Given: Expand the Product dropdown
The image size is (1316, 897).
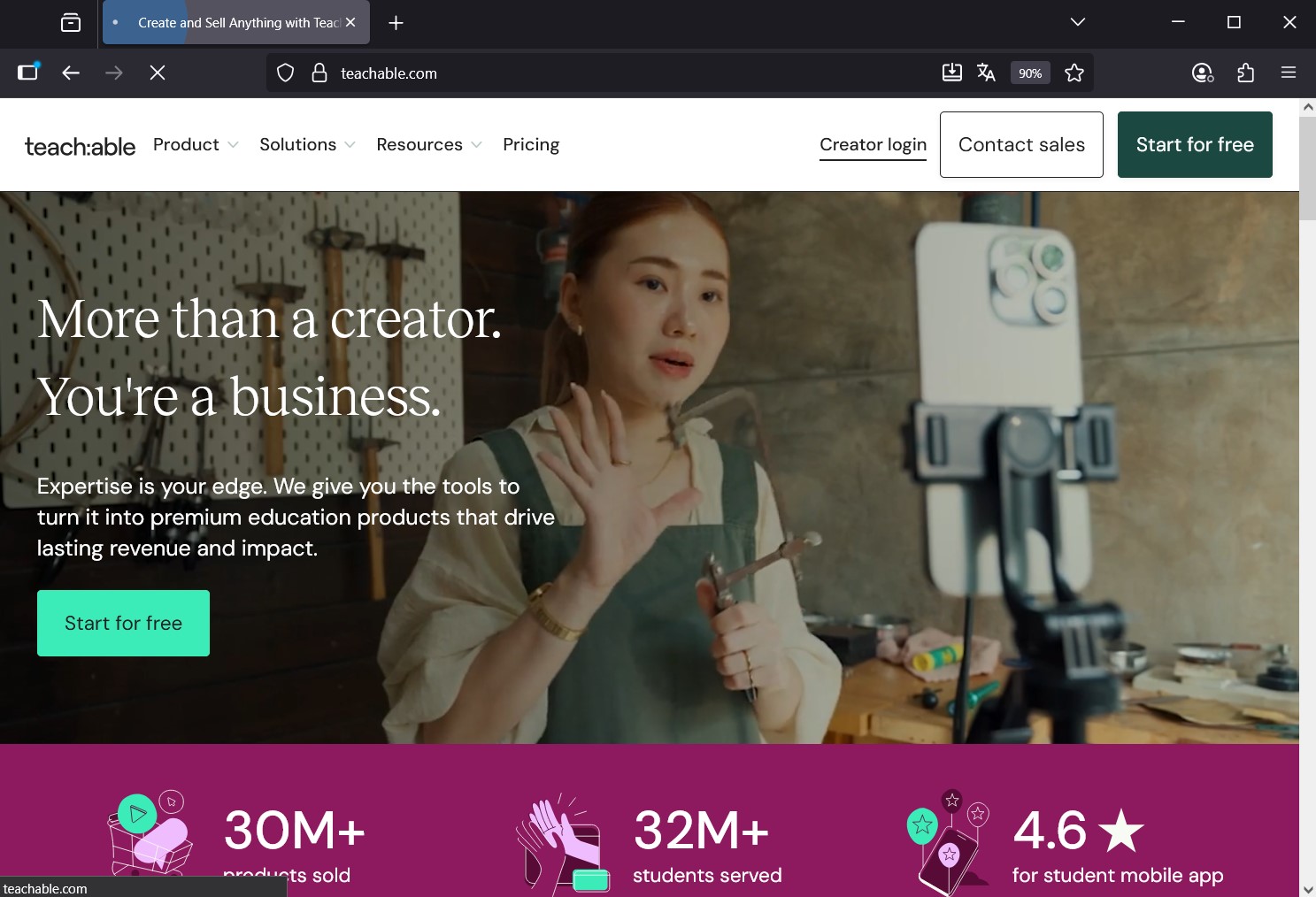Looking at the screenshot, I should tap(194, 144).
